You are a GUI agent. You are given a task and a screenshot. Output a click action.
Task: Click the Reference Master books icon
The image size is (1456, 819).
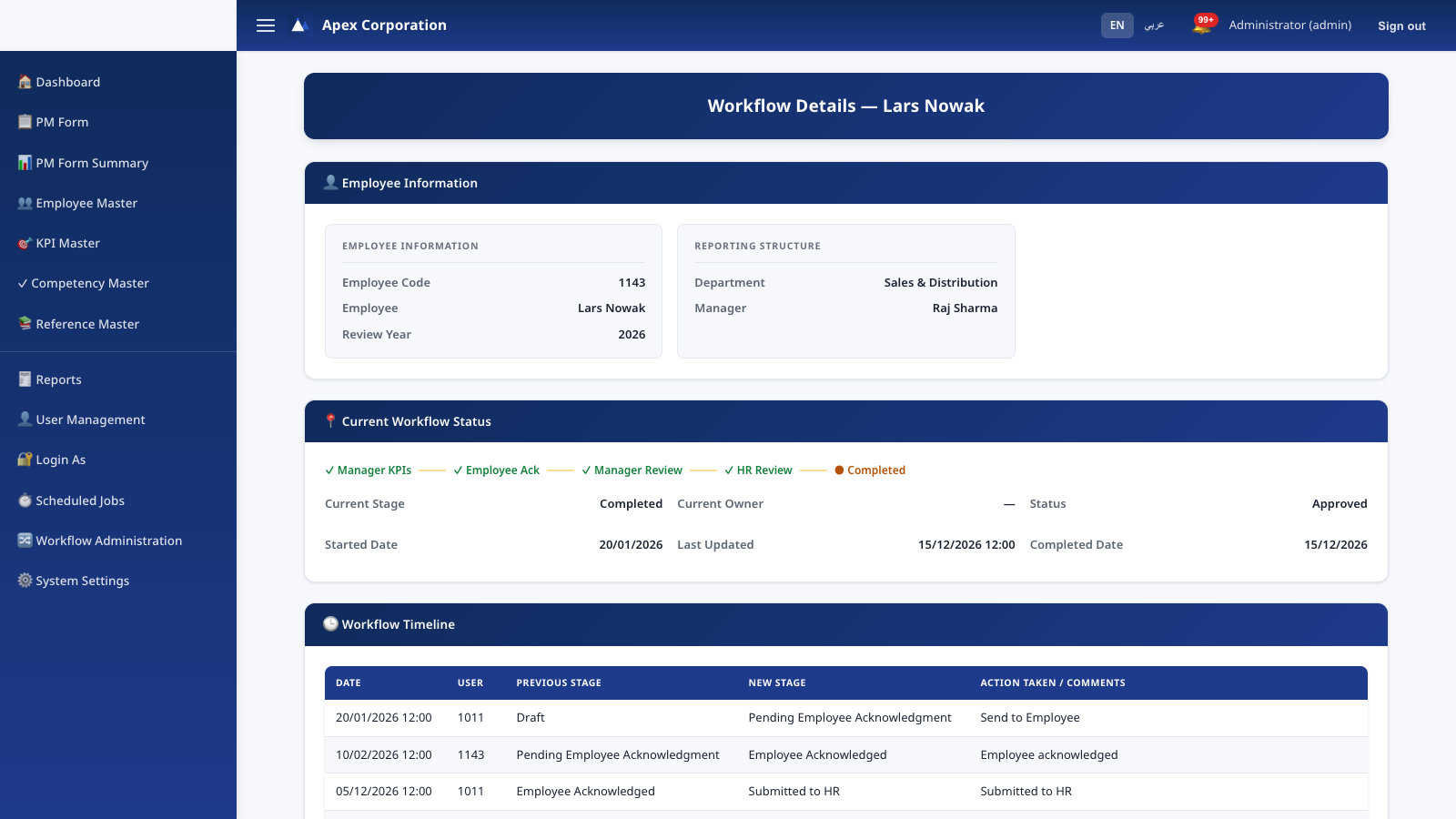25,324
